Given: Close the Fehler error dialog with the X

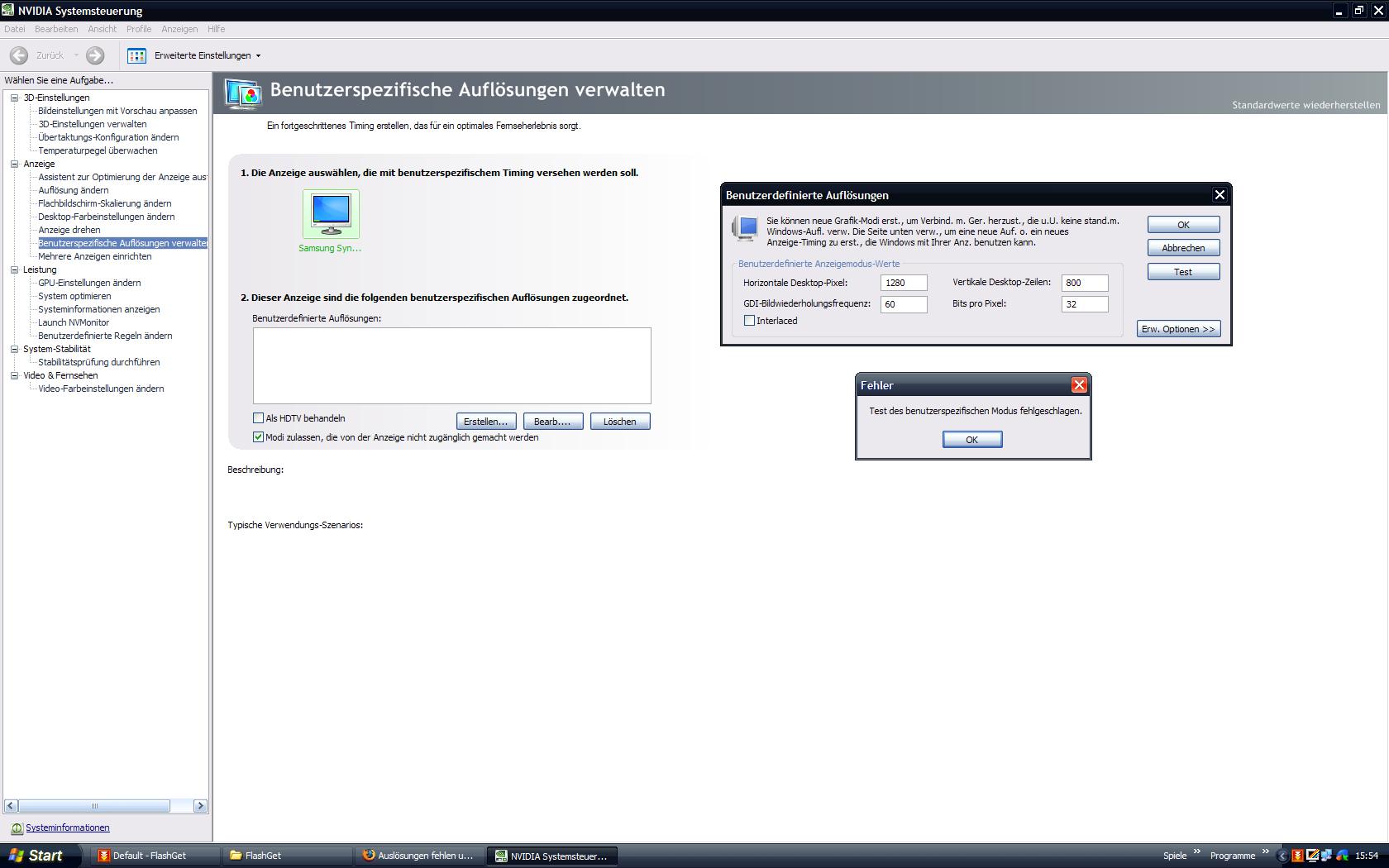Looking at the screenshot, I should [1079, 385].
